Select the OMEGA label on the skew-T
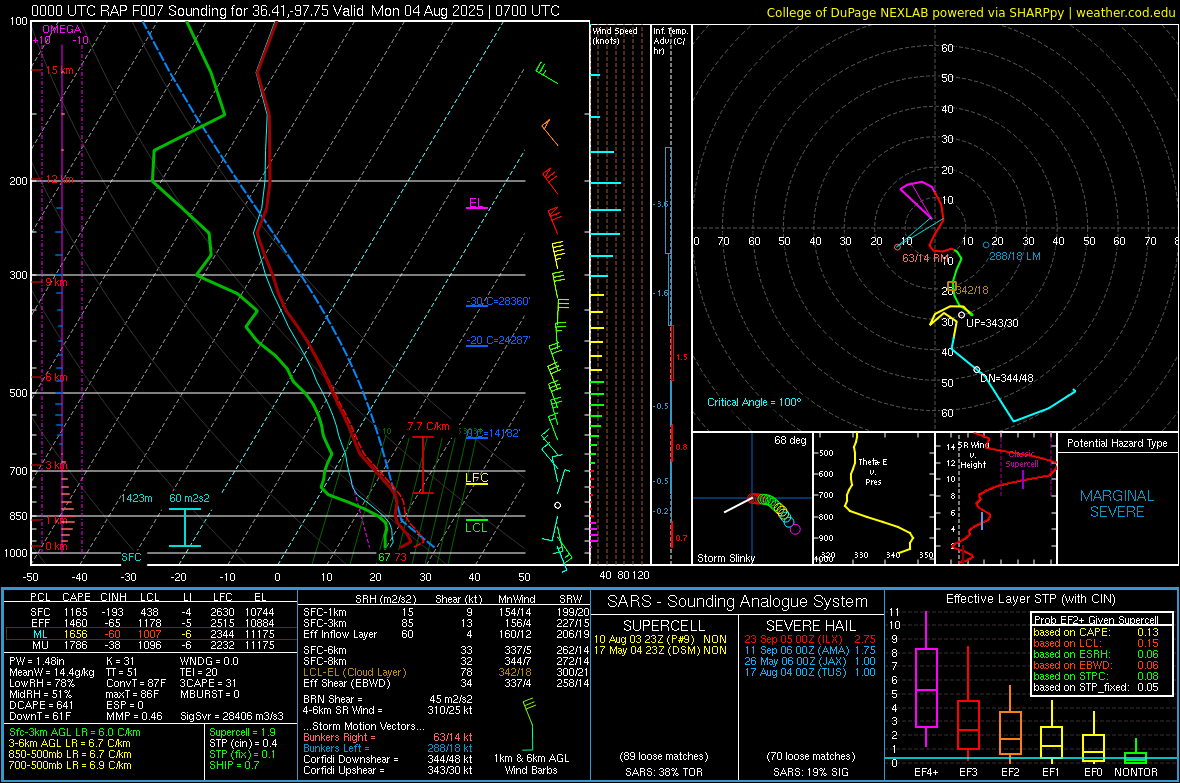1180x783 pixels. pyautogui.click(x=62, y=29)
